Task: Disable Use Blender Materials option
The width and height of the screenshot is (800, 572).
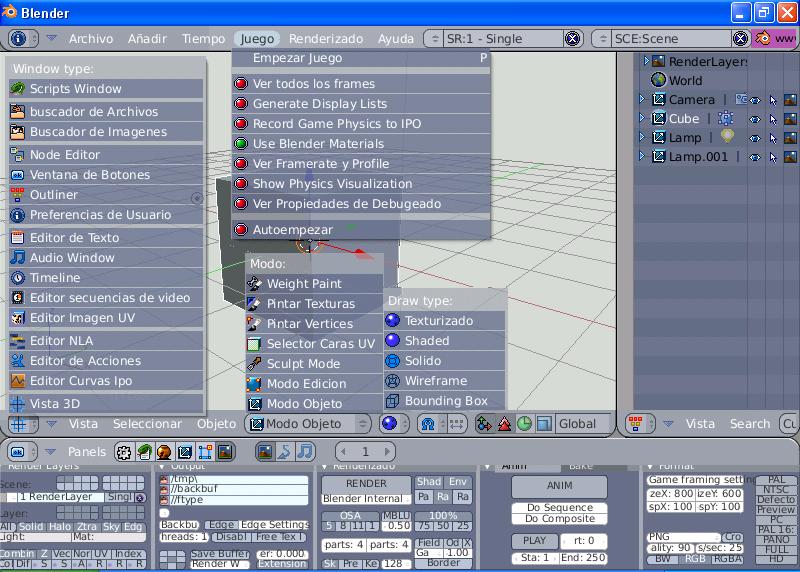Action: tap(361, 144)
